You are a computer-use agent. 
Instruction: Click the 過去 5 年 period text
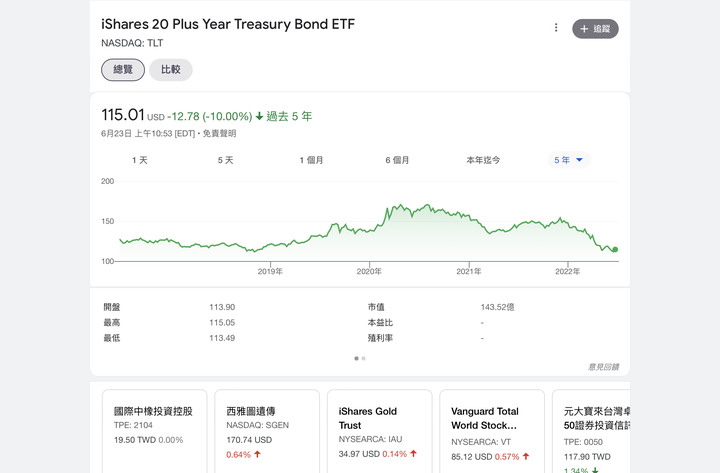coord(289,117)
